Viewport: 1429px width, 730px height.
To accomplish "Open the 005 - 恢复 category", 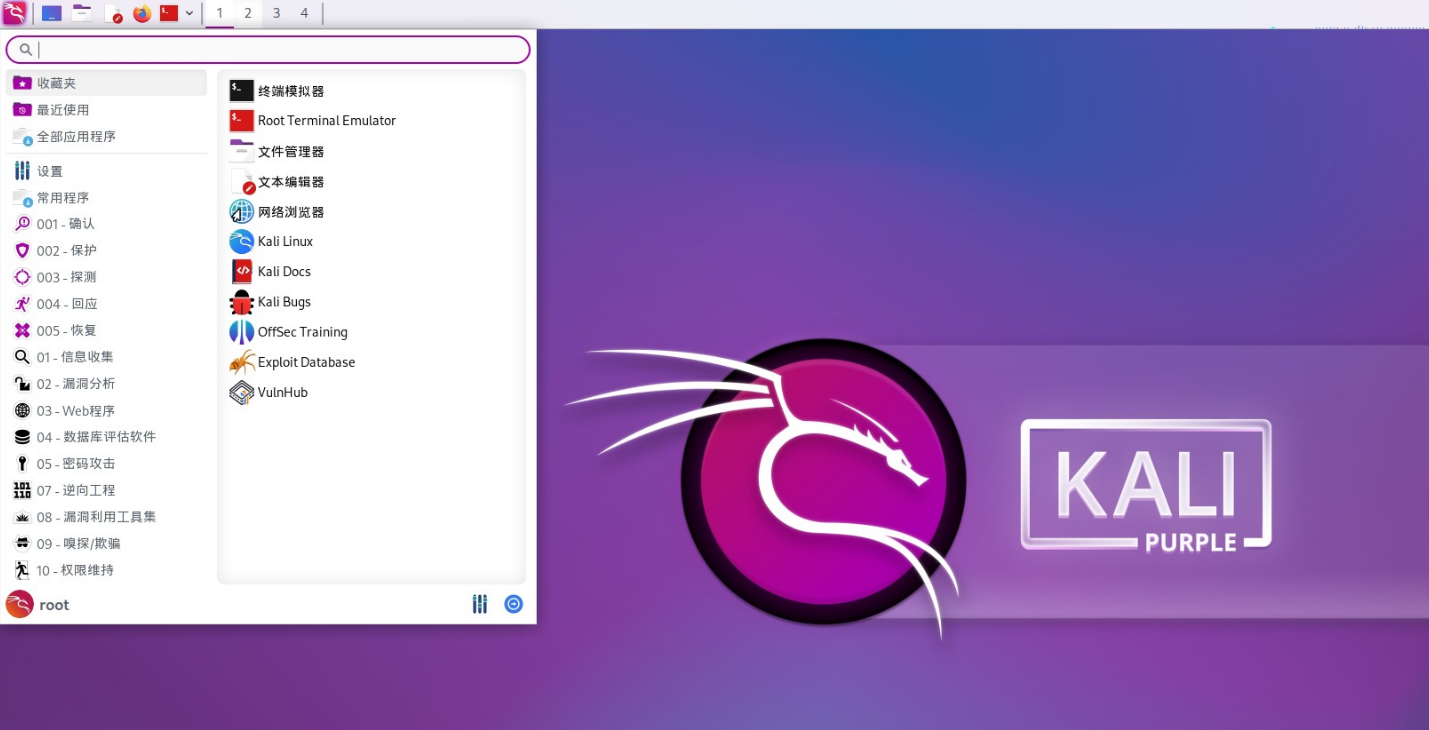I will [106, 330].
